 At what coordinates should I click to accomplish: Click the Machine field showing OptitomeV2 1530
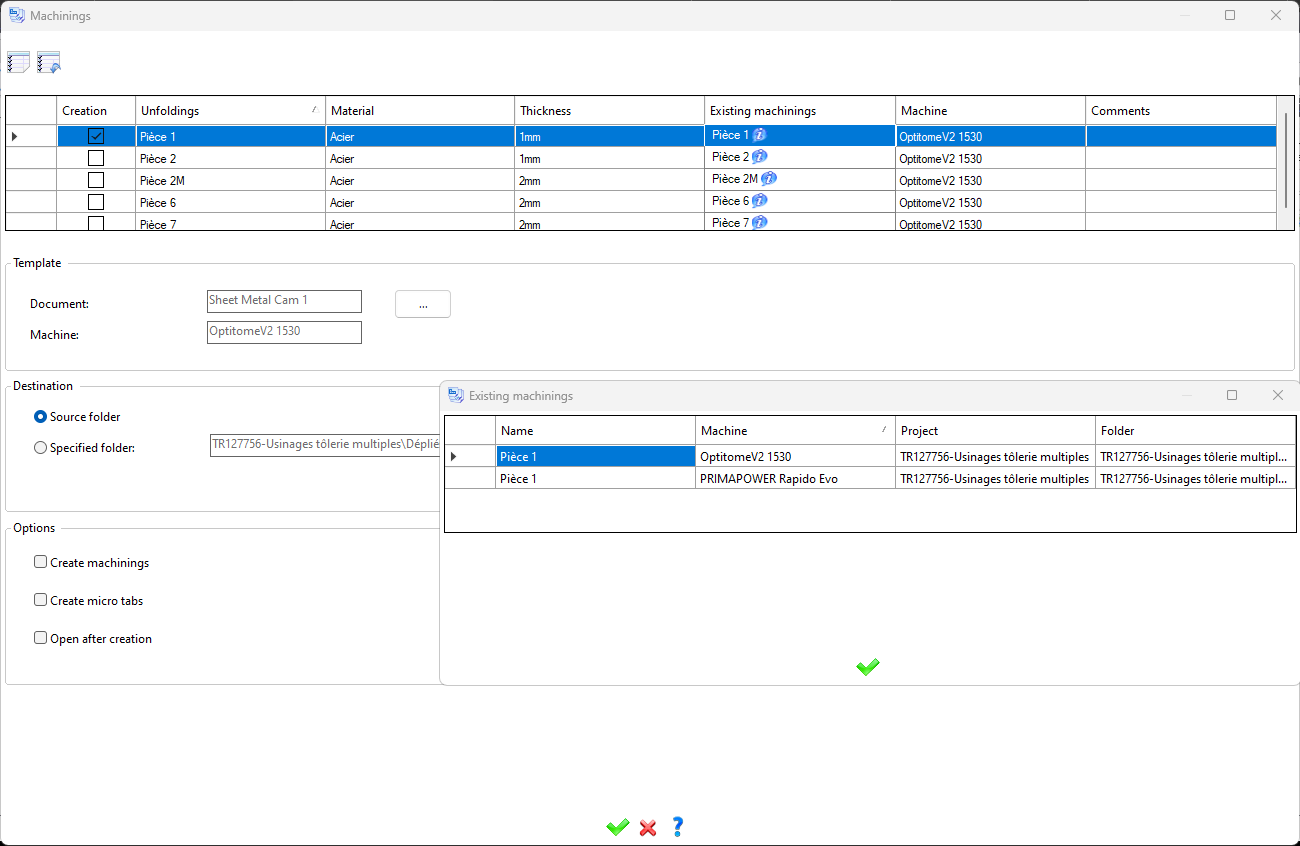click(x=284, y=332)
